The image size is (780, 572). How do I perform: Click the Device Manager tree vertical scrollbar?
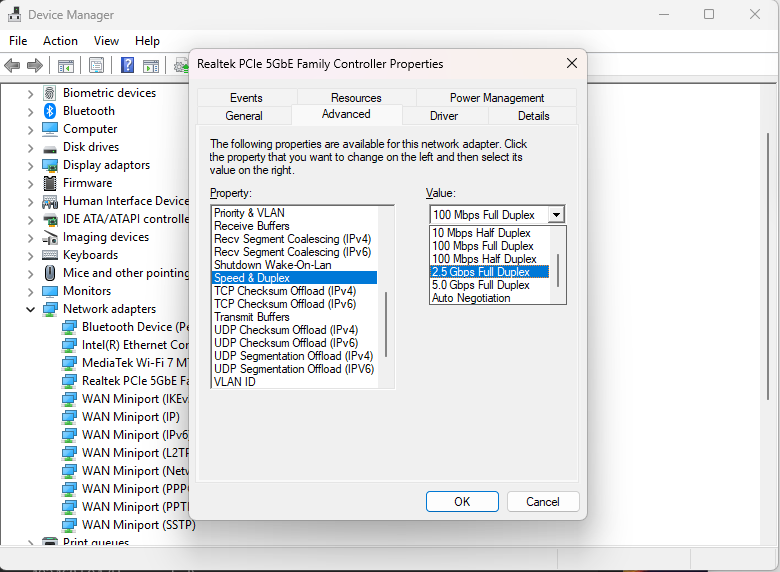tap(768, 266)
